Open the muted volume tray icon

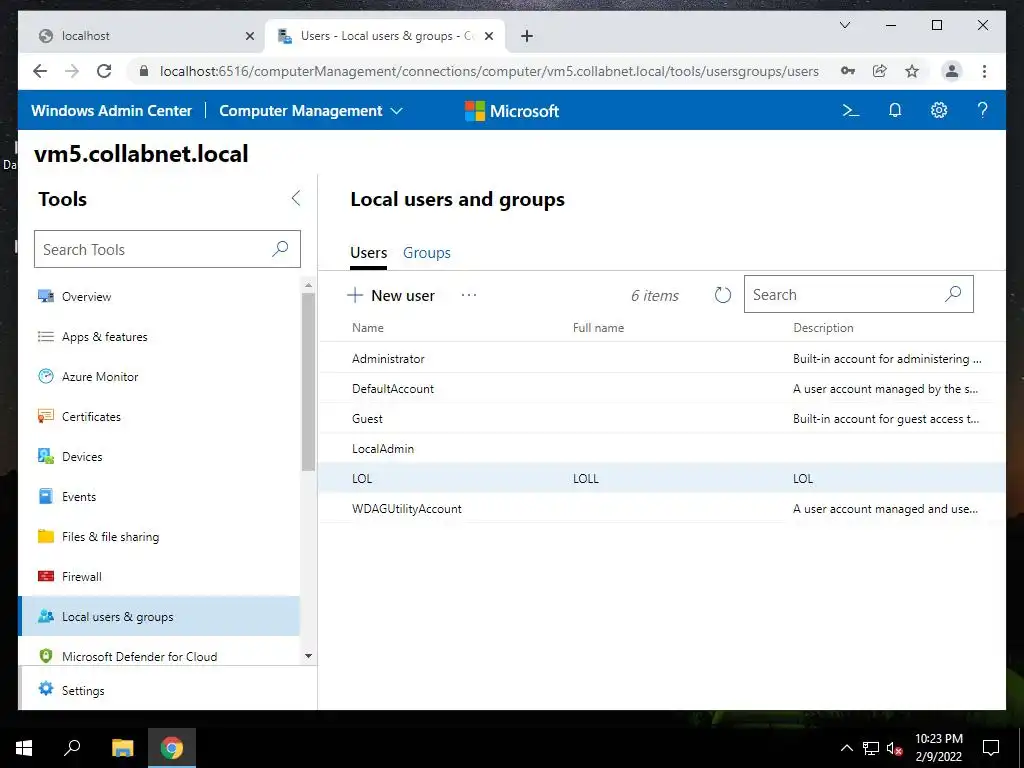click(894, 748)
